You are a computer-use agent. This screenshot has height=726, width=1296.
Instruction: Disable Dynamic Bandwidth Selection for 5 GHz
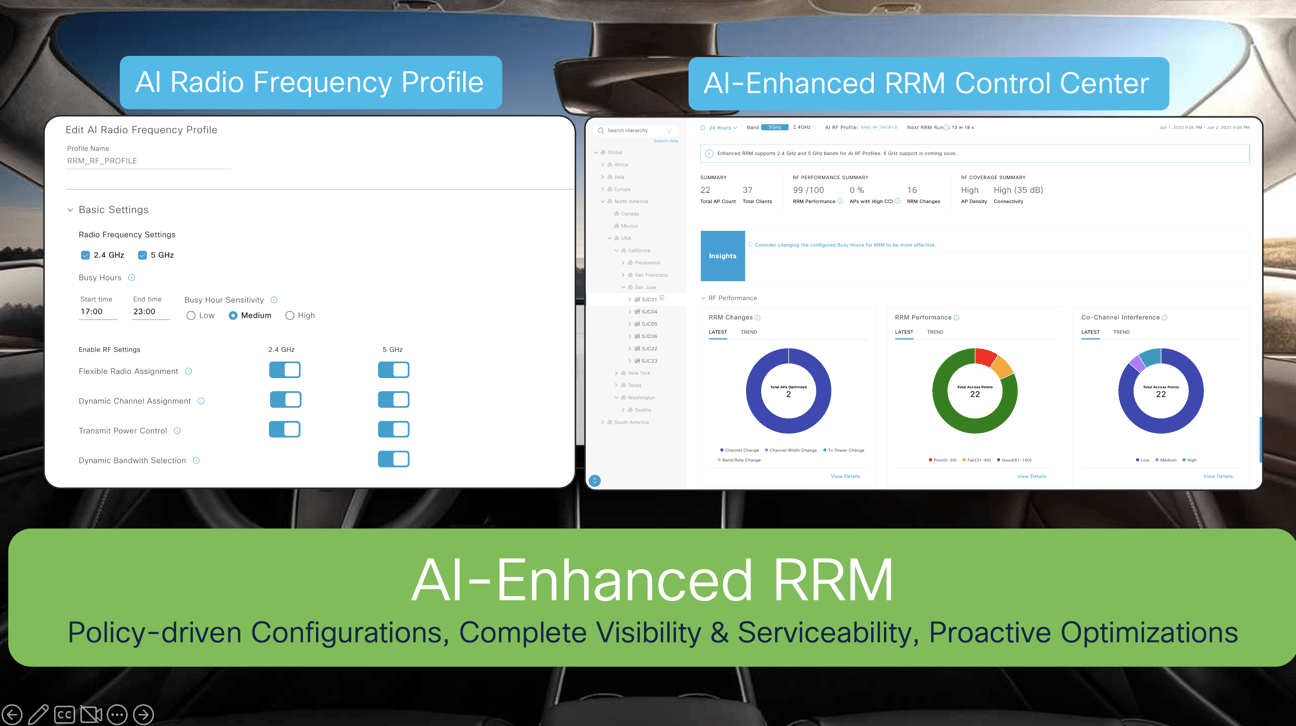[395, 458]
